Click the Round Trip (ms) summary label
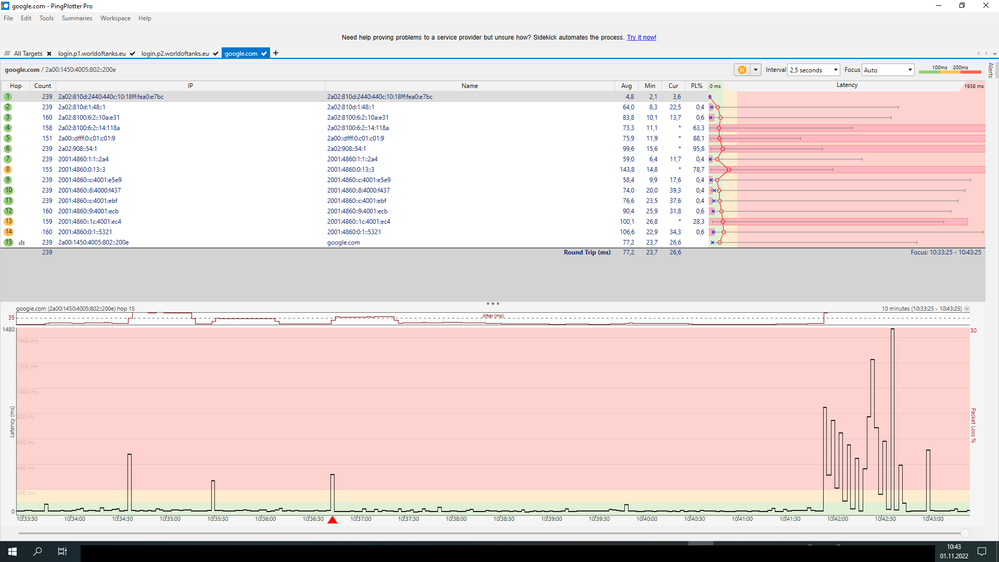The image size is (999, 562). pyautogui.click(x=587, y=252)
